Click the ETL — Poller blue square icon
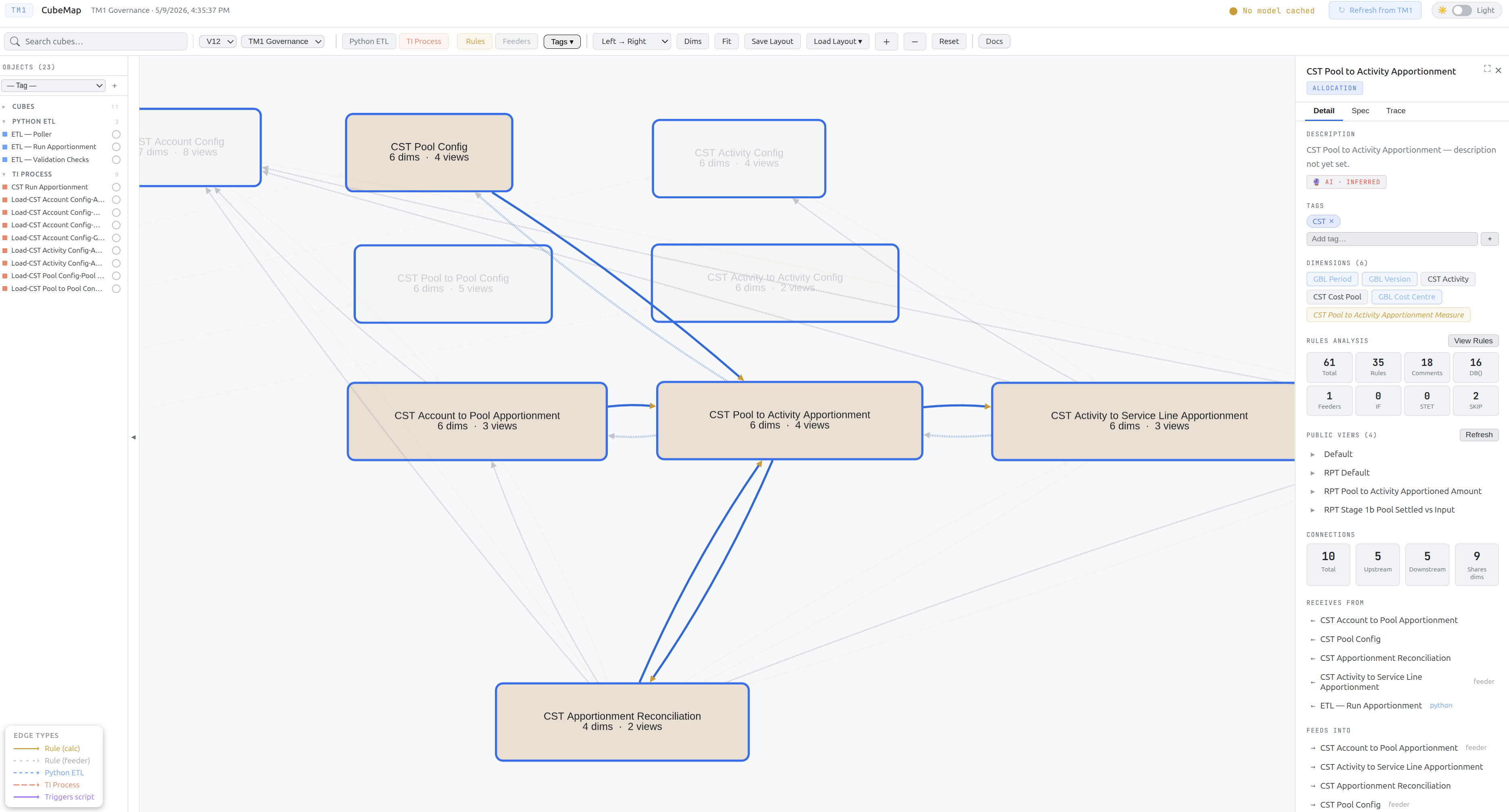Image resolution: width=1509 pixels, height=812 pixels. (5, 134)
